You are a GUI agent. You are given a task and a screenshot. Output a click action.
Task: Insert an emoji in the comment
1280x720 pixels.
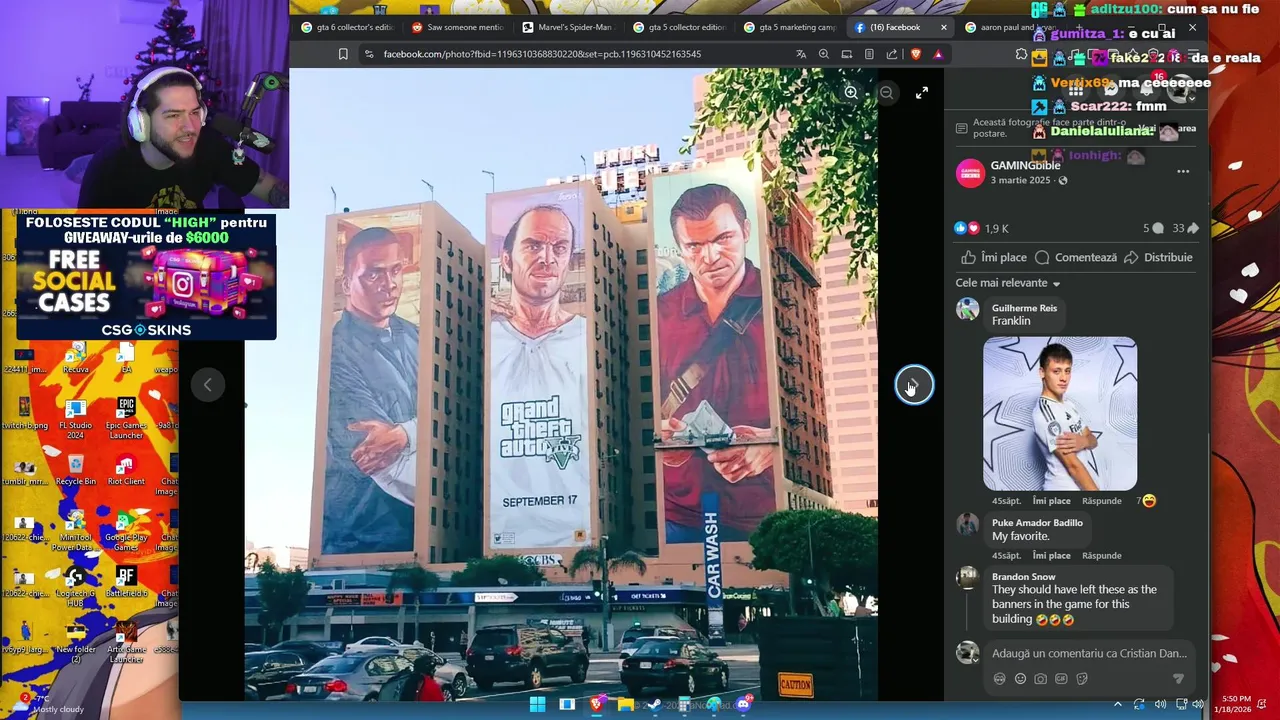pos(1020,679)
